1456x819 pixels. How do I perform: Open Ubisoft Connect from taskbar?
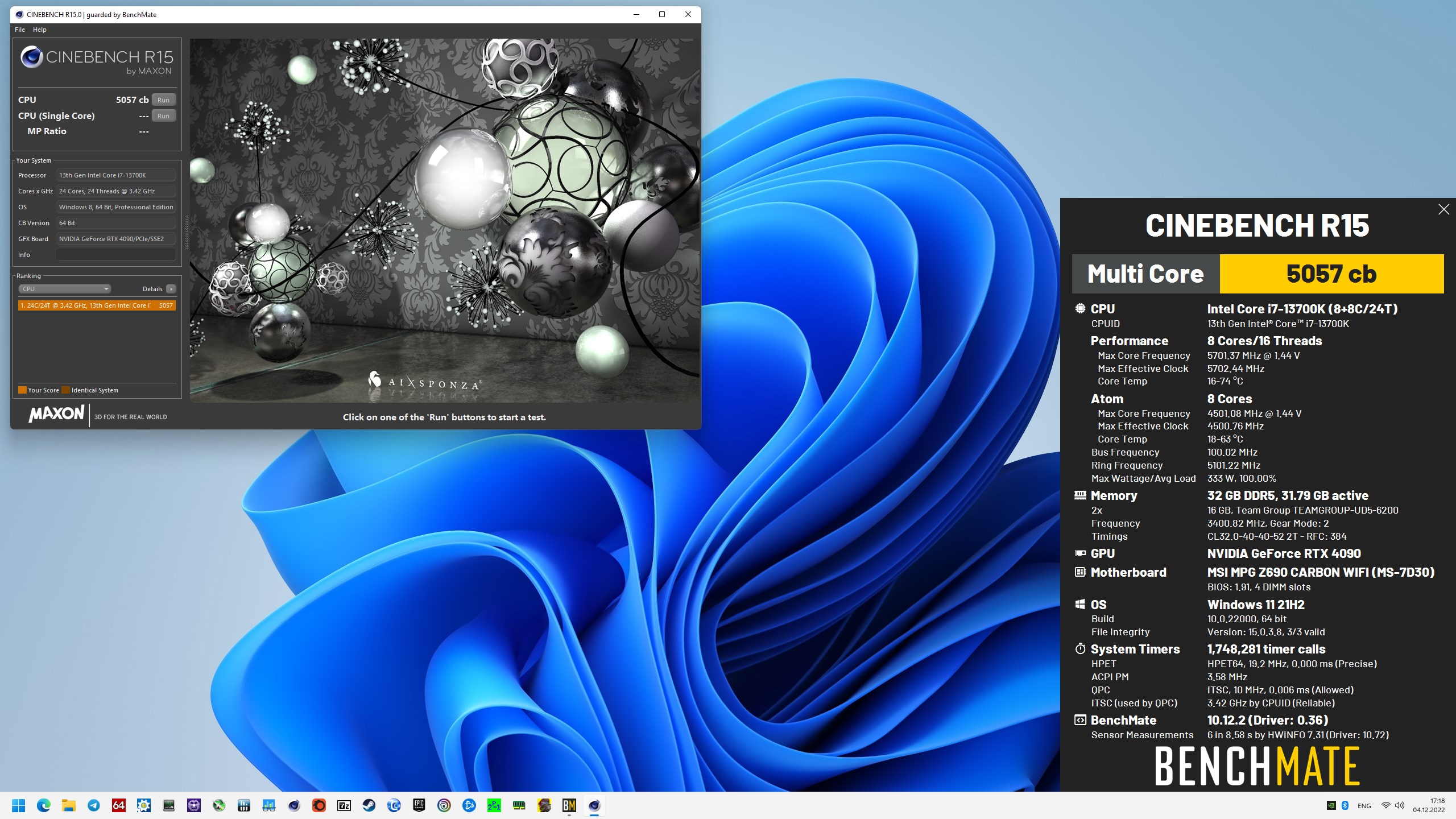coord(444,805)
